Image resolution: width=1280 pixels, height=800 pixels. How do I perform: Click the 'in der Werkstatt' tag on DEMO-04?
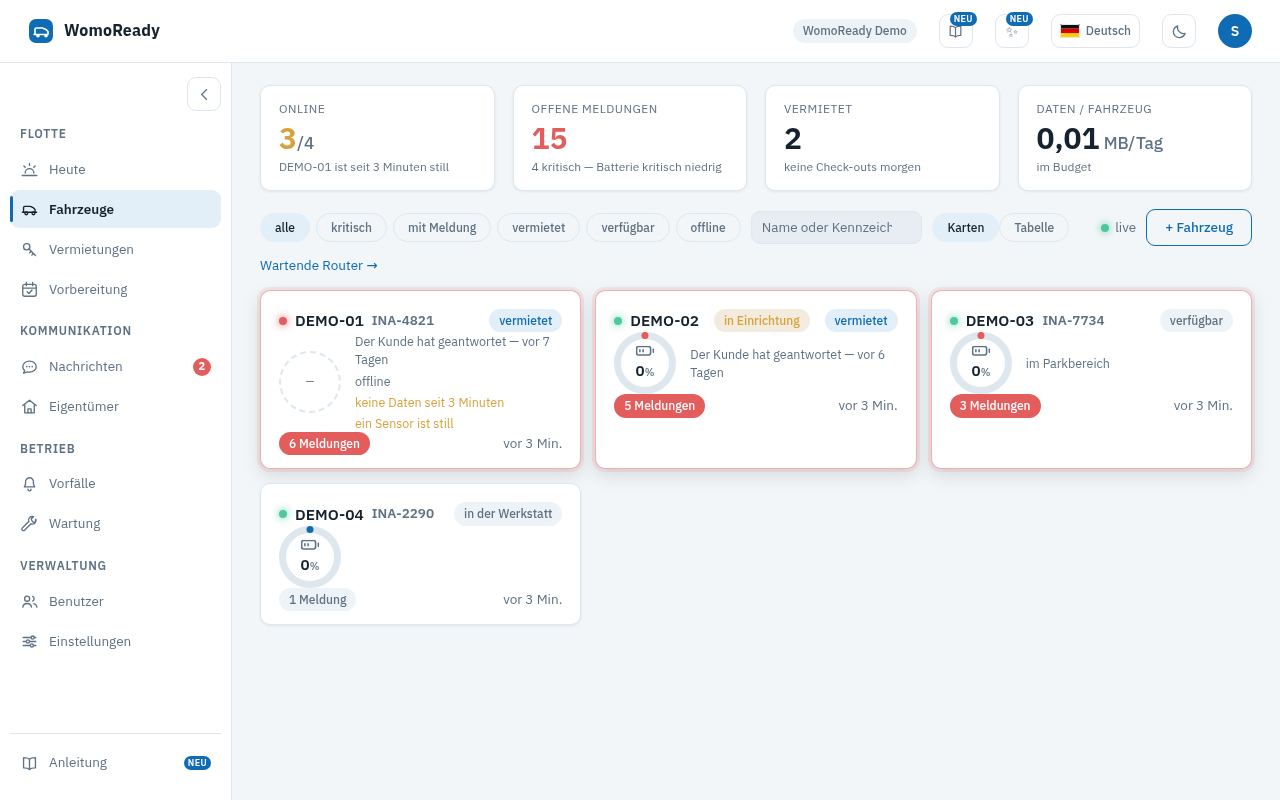click(508, 514)
